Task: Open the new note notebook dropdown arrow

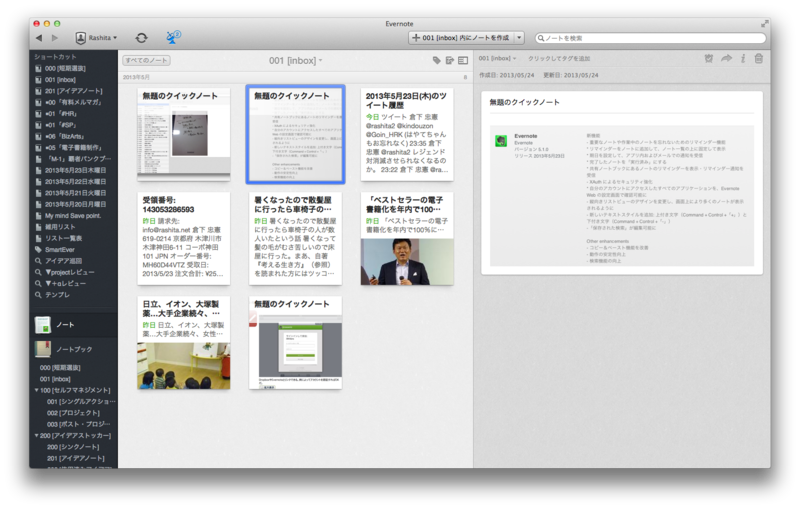Action: 519,38
